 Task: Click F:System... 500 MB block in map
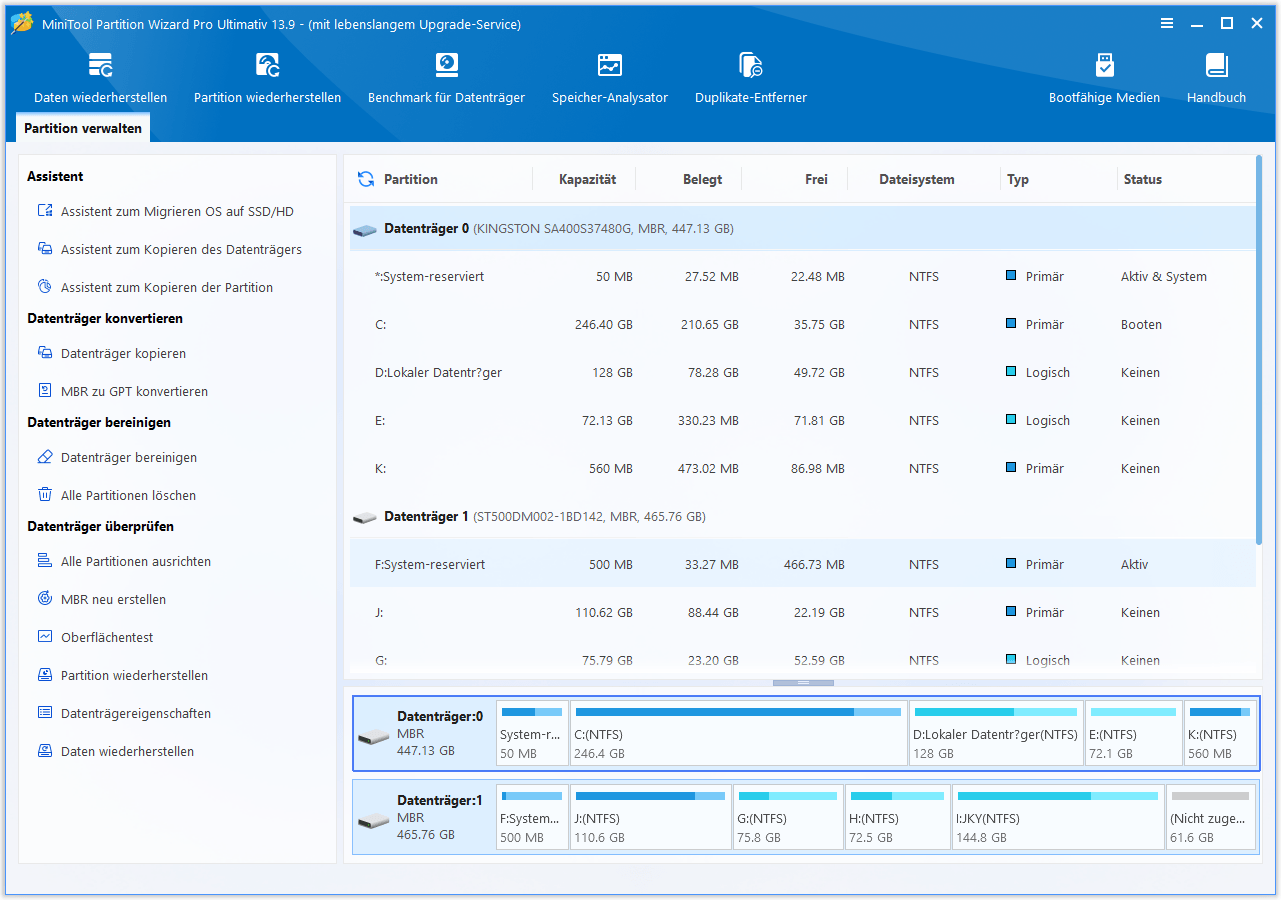pyautogui.click(x=532, y=817)
